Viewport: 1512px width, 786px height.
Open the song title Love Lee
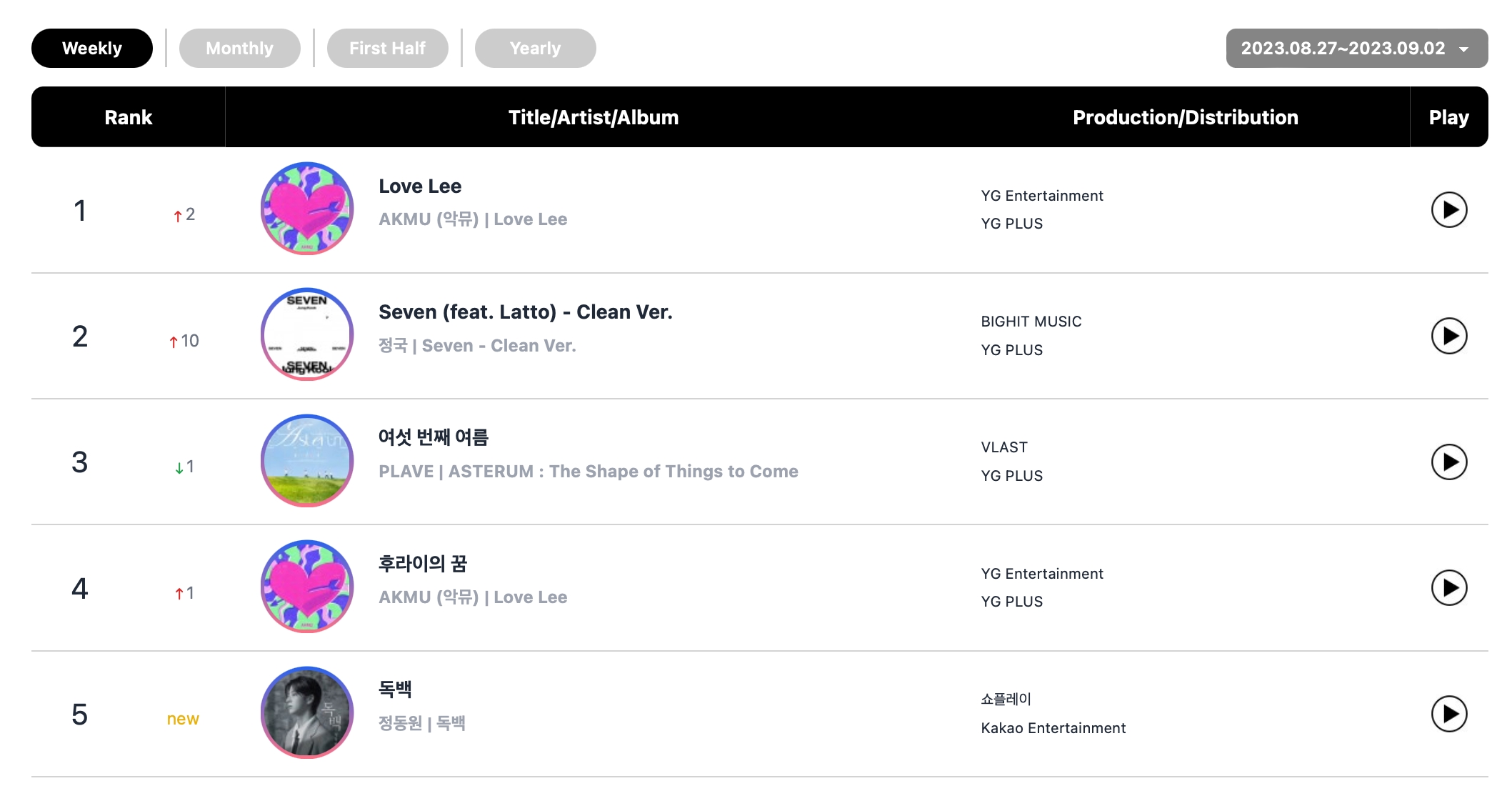point(420,186)
